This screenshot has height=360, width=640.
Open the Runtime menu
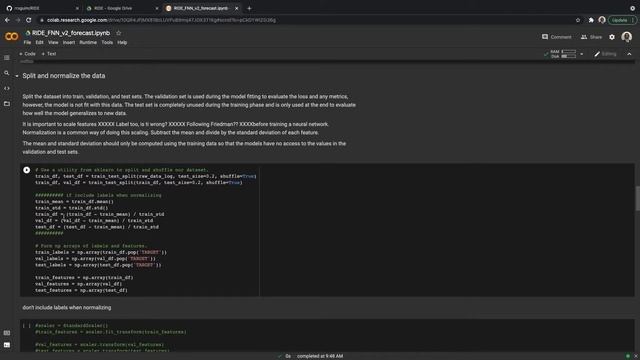88,42
